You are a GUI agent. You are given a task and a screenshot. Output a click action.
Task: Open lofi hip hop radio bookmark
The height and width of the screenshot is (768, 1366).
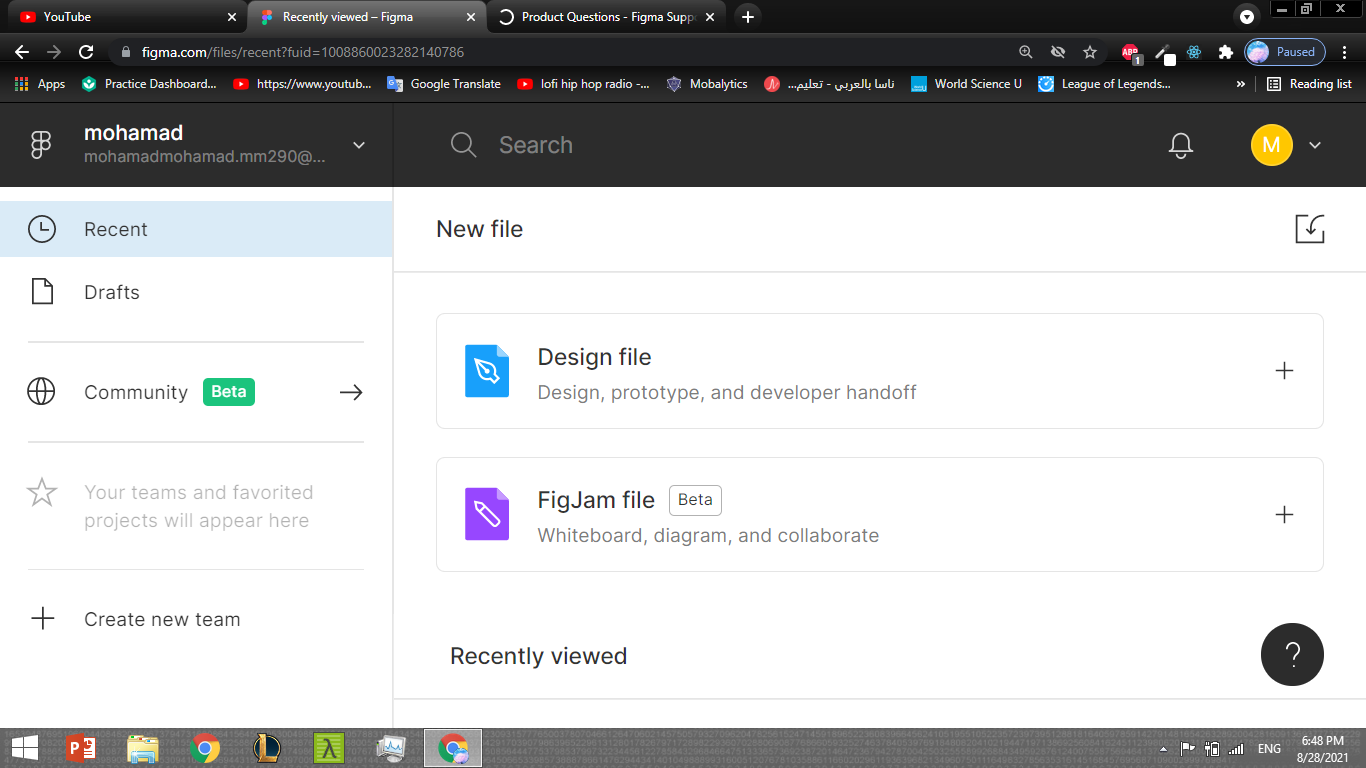584,84
